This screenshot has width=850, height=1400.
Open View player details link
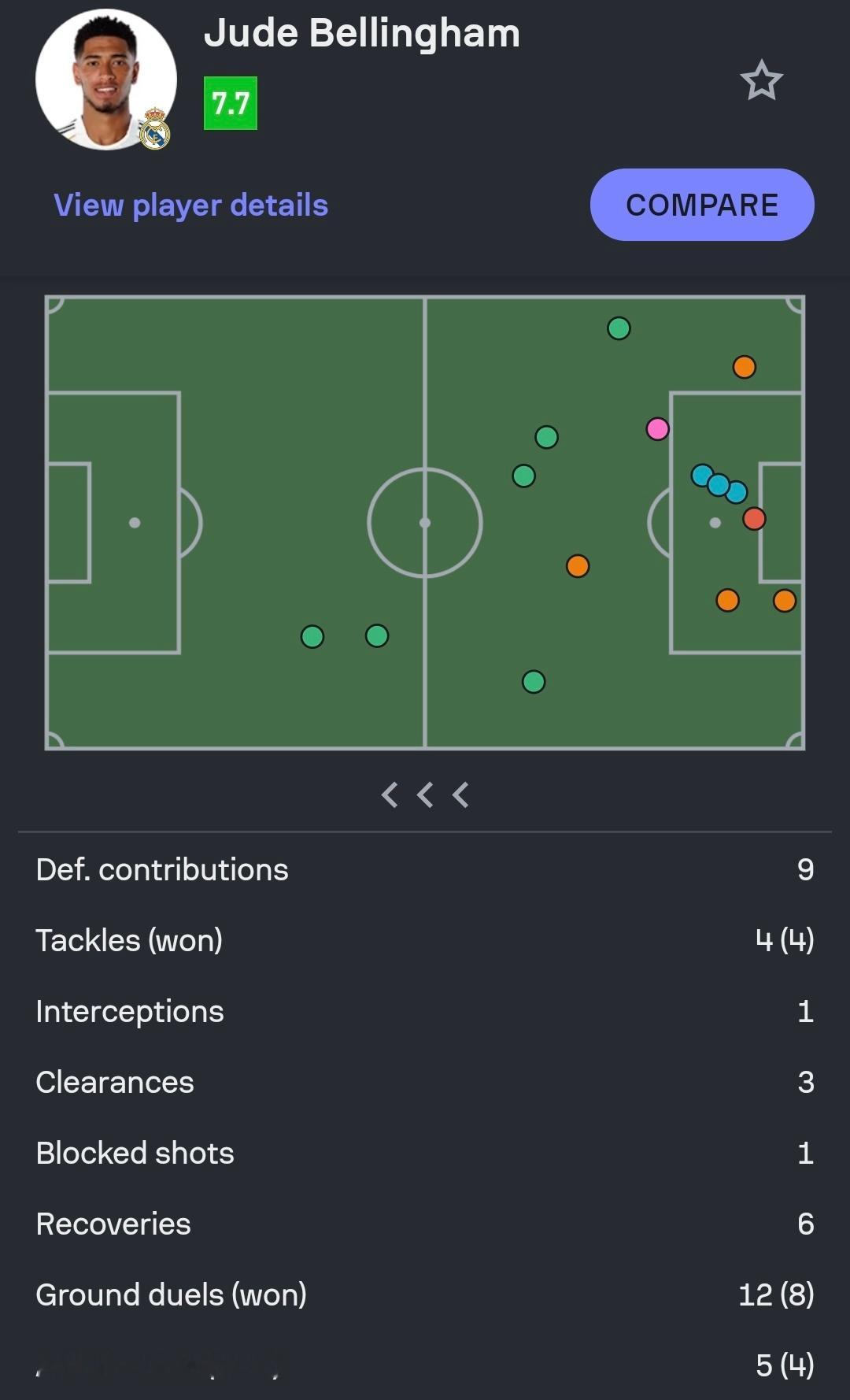click(x=190, y=205)
